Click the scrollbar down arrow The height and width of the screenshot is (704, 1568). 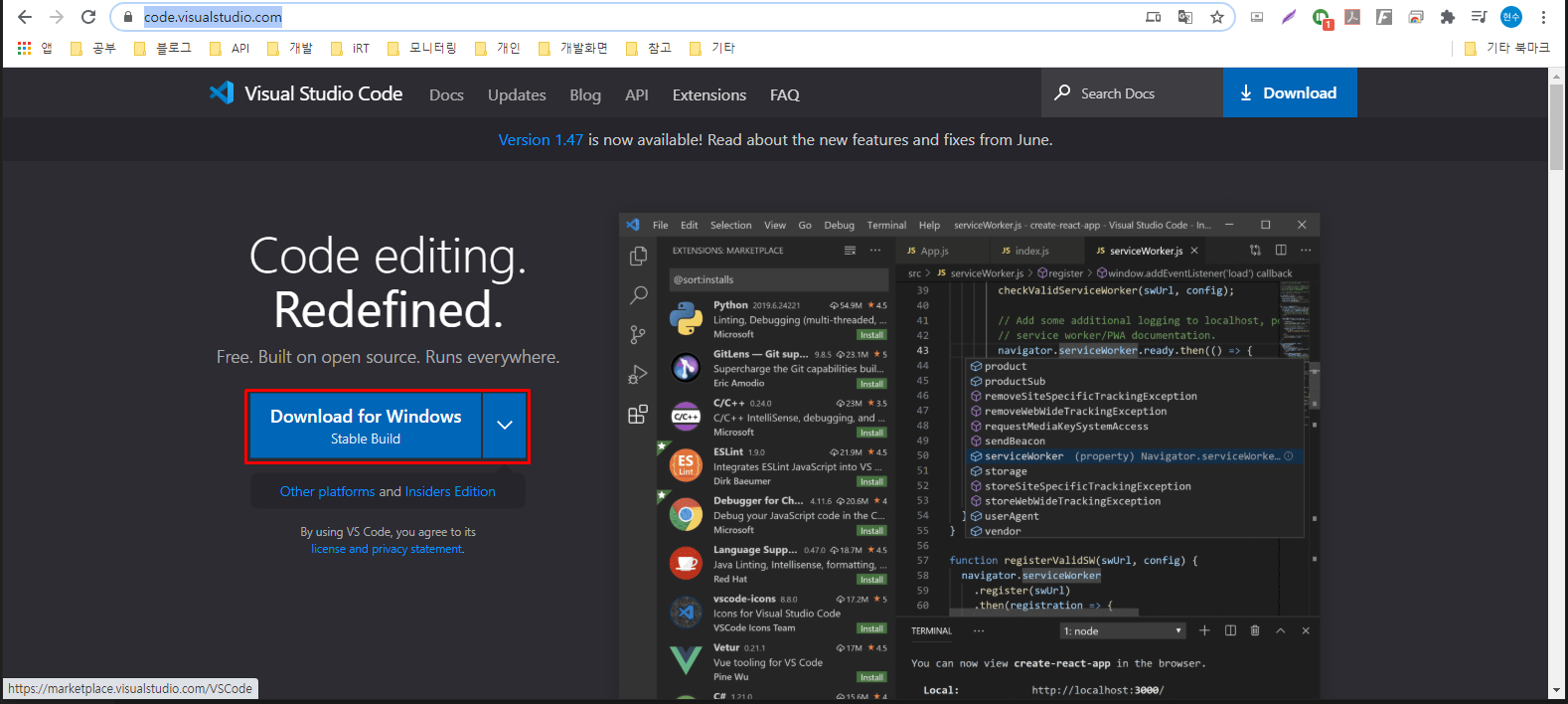[1556, 689]
